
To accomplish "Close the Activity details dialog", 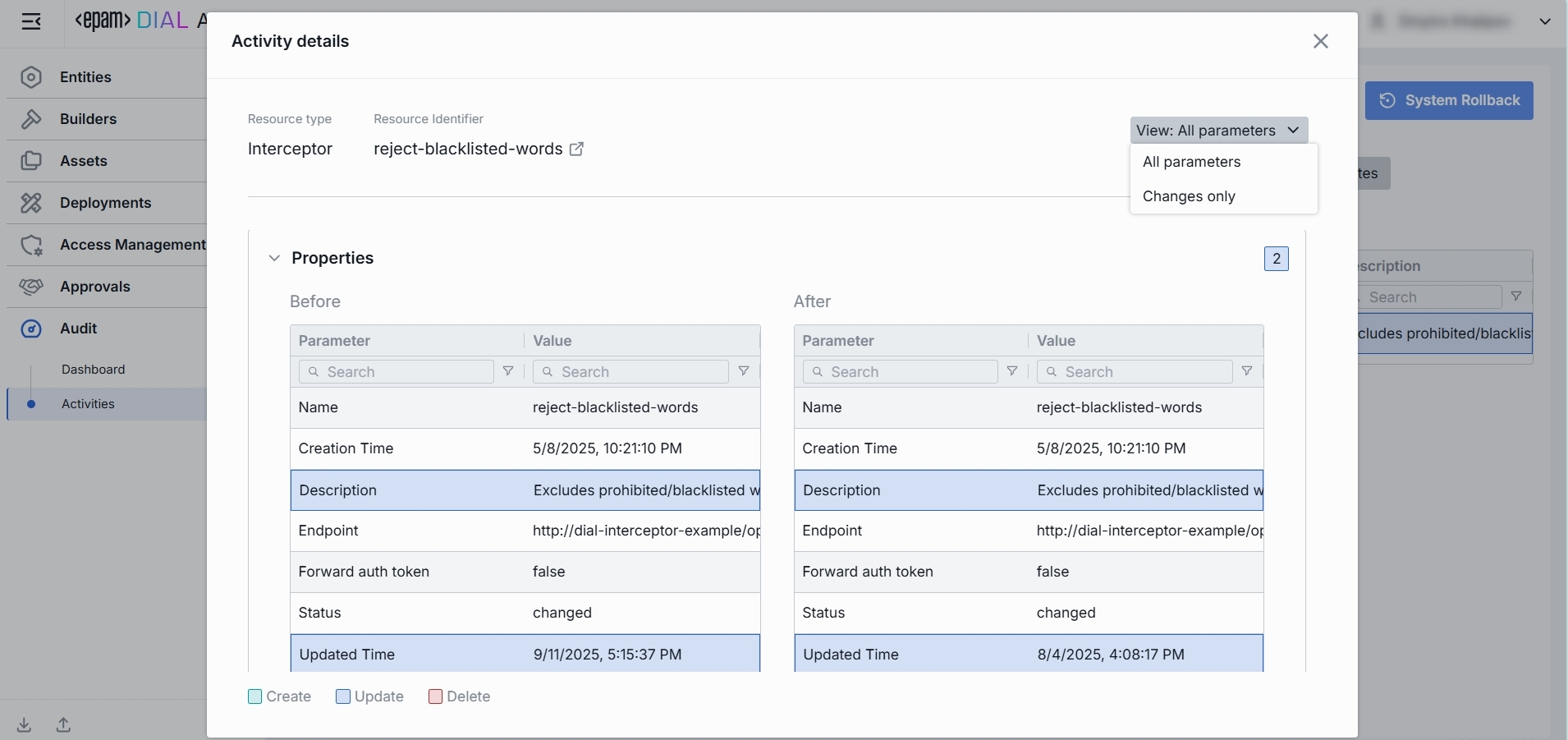I will click(x=1320, y=41).
